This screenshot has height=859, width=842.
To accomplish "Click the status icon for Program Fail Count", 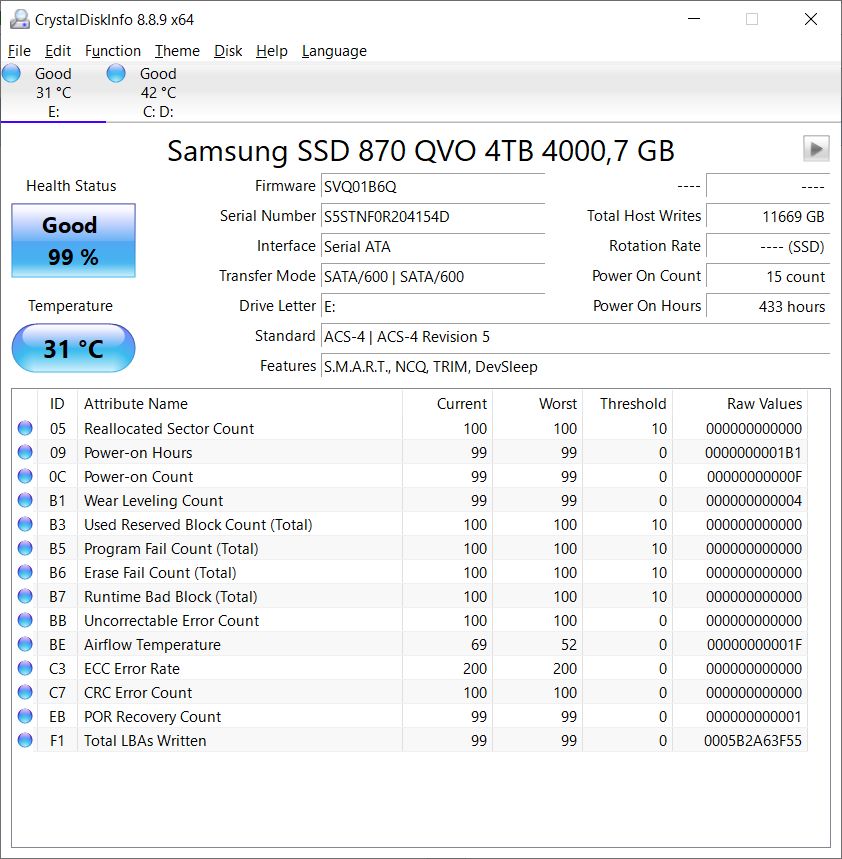I will coord(25,548).
